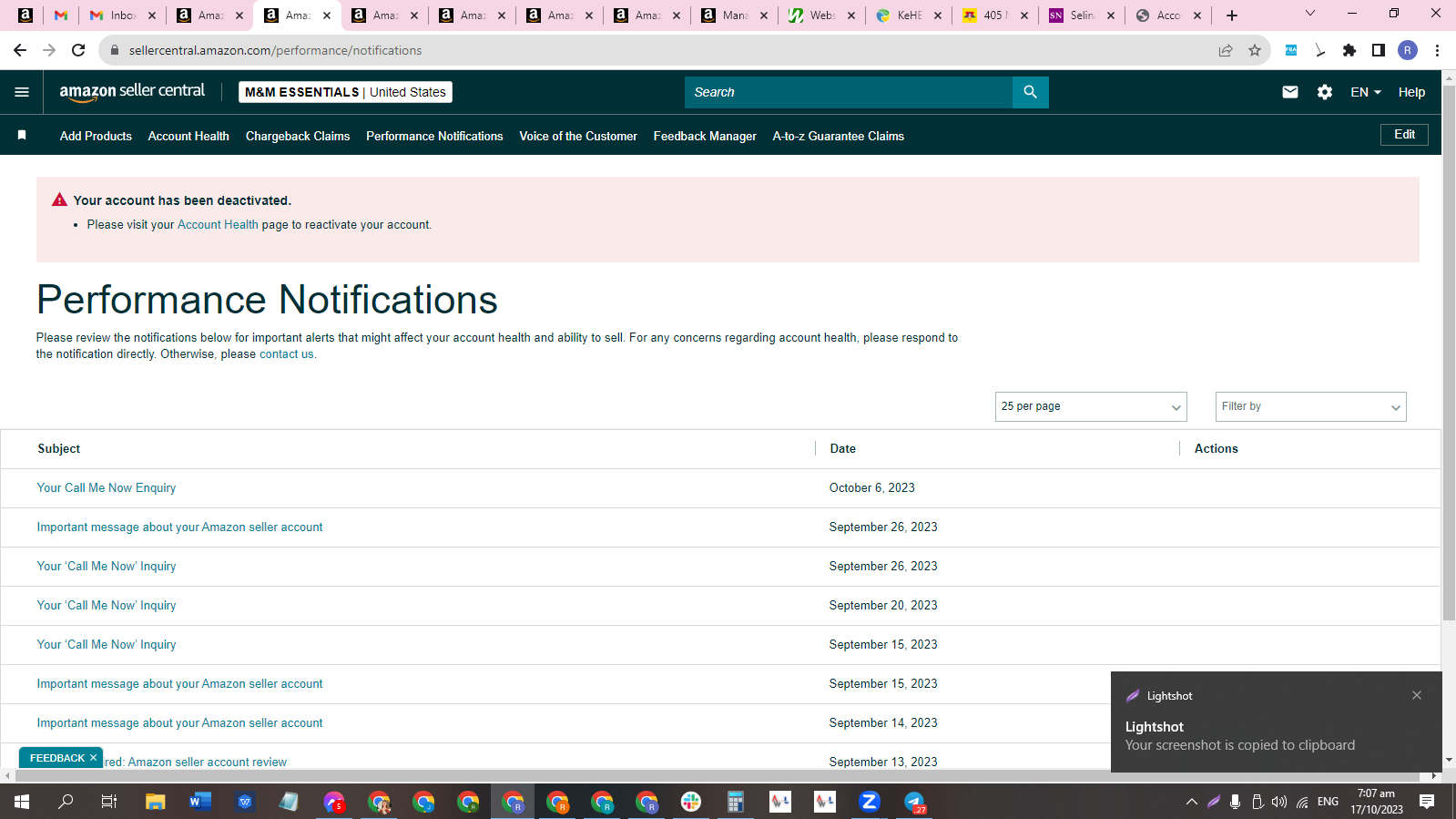
Task: Launch Microsoft Word from the taskbar
Action: tap(200, 802)
